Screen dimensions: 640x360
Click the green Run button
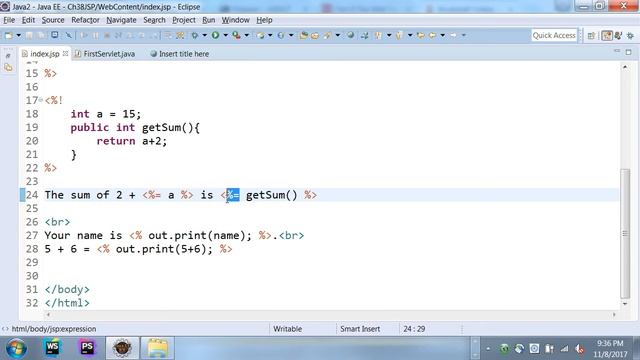coord(215,36)
